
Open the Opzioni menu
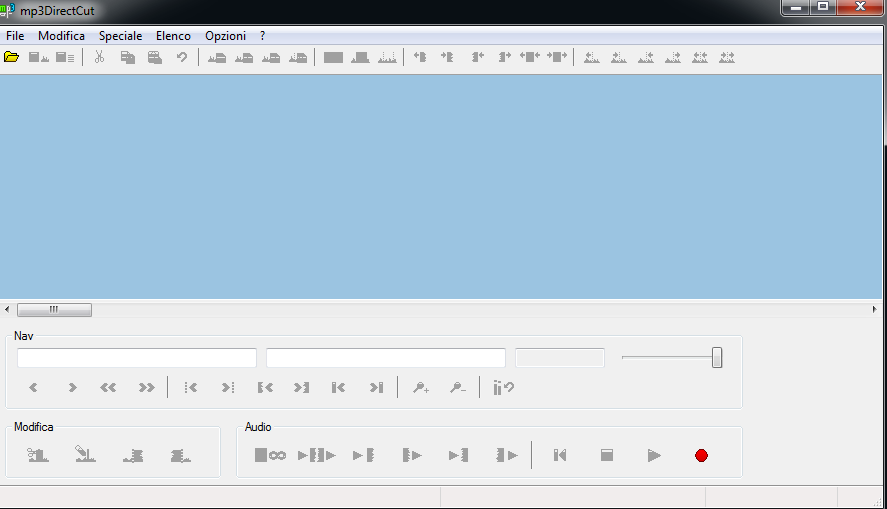(225, 36)
